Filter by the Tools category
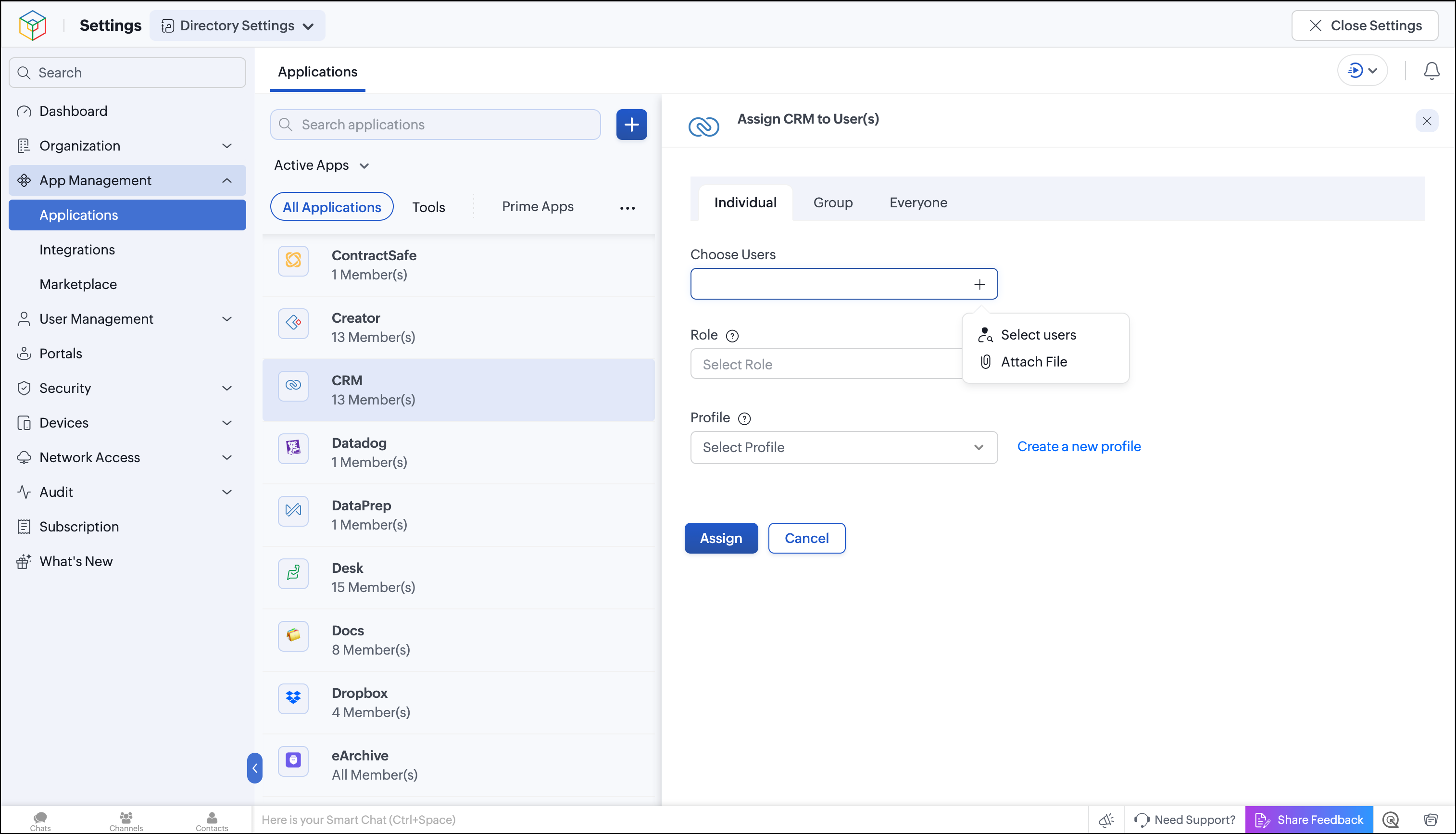This screenshot has height=834, width=1456. tap(428, 207)
